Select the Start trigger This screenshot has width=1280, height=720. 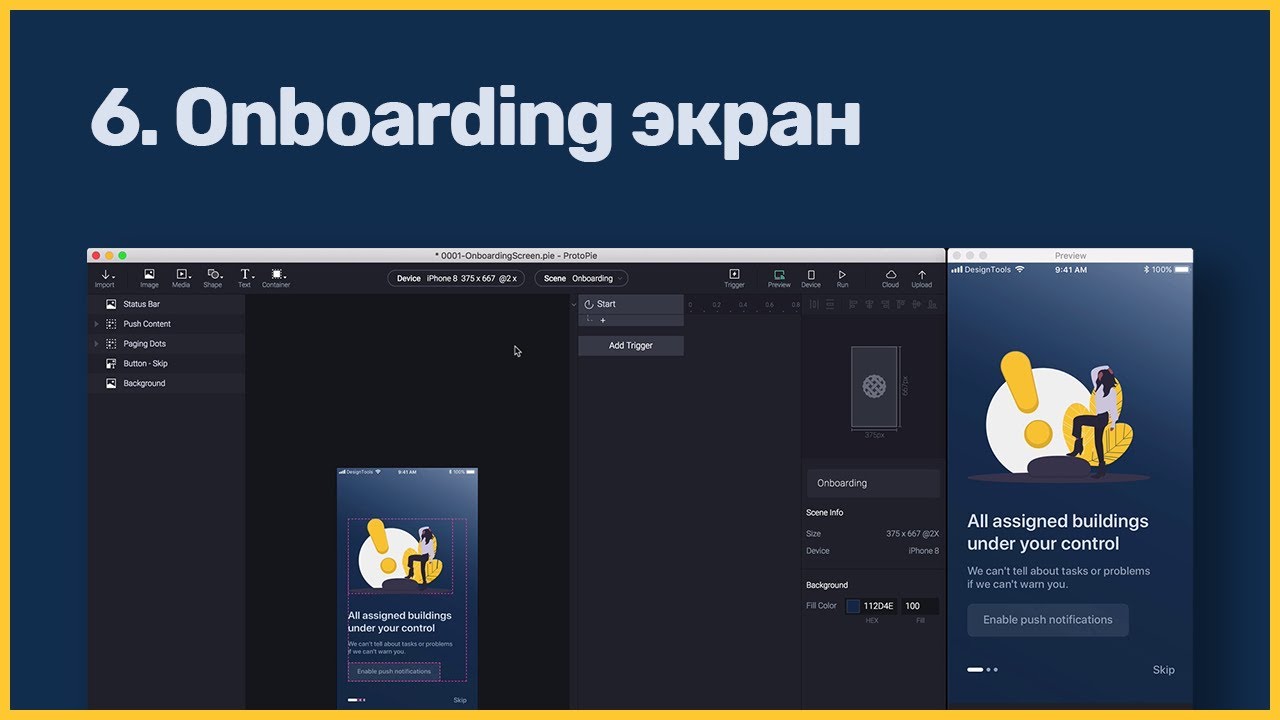631,304
